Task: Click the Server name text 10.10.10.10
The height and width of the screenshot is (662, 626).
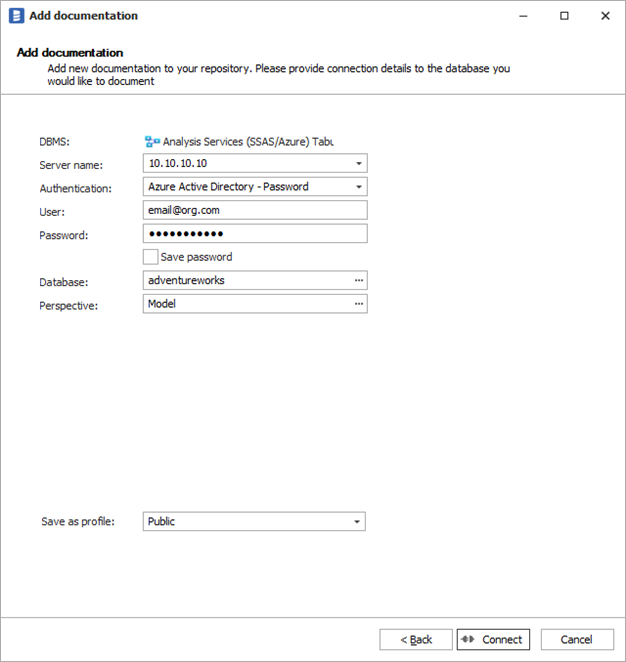Action: 178,163
